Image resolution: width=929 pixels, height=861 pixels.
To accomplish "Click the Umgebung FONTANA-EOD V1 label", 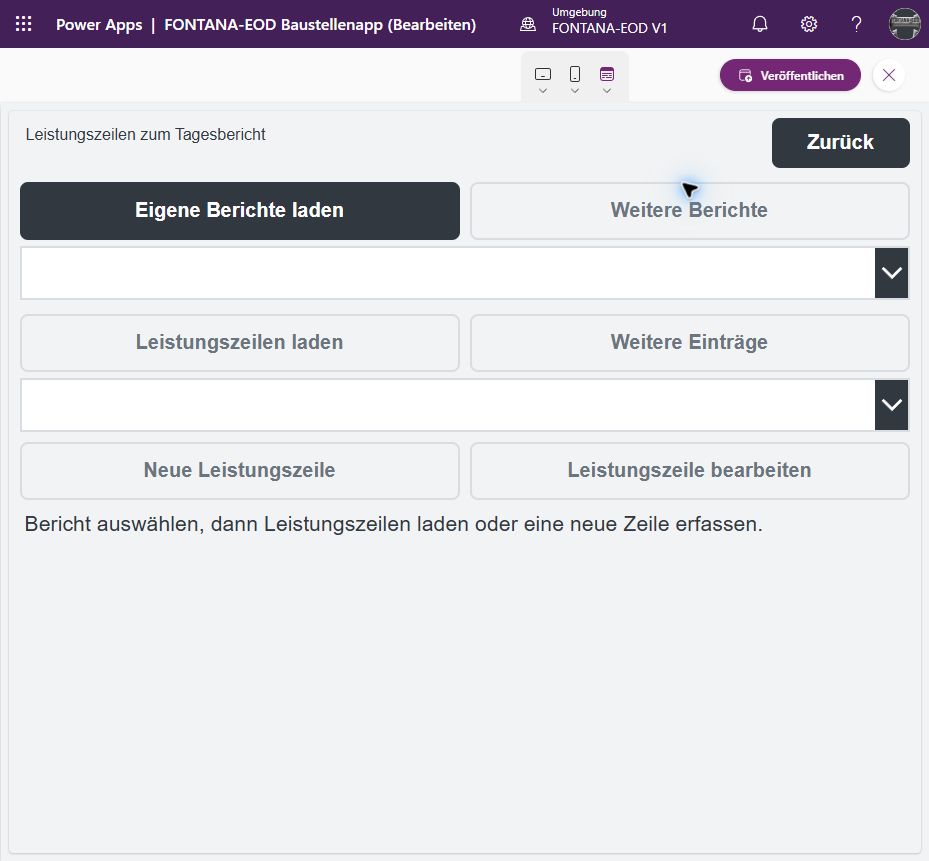I will (x=609, y=21).
